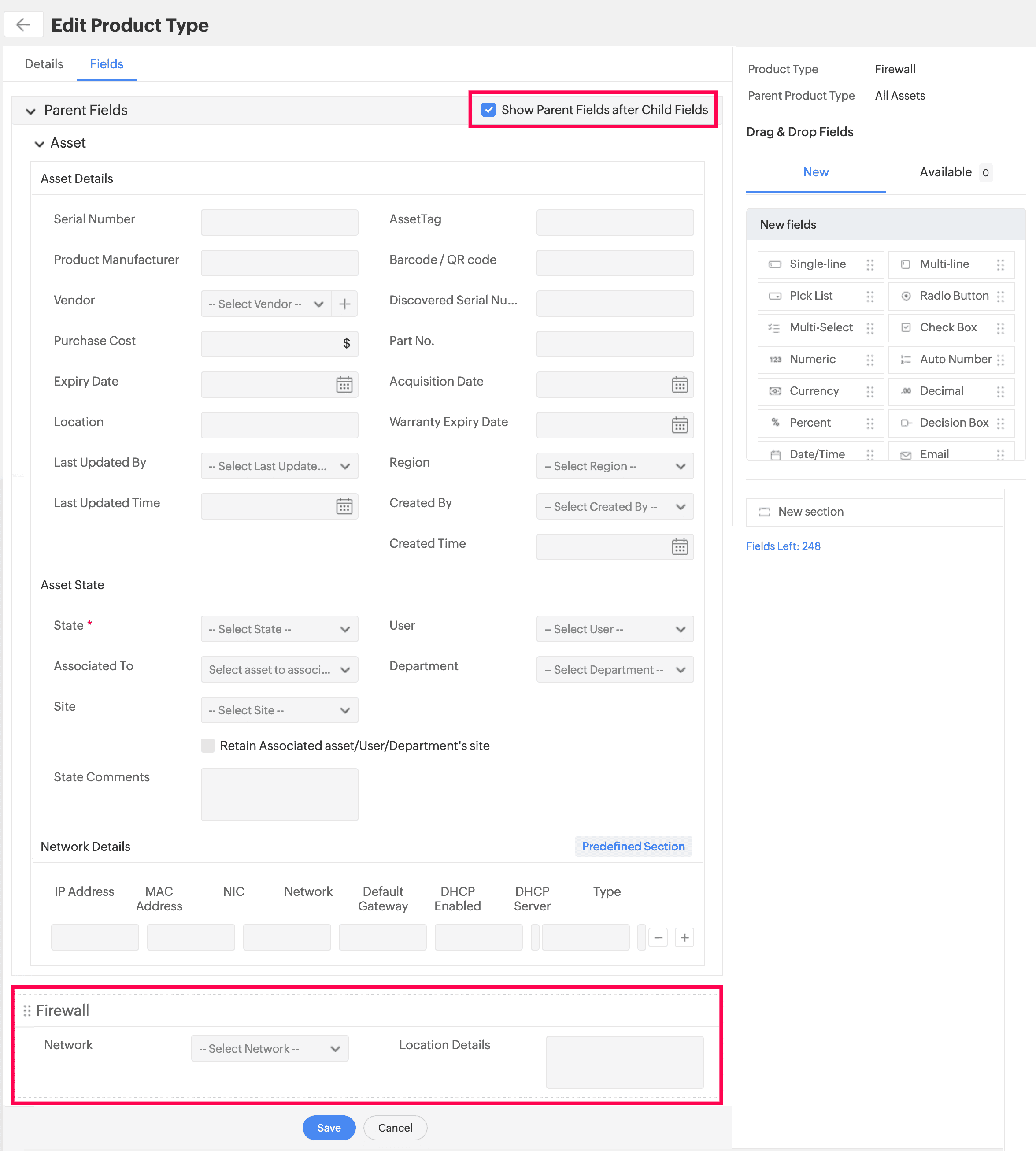The width and height of the screenshot is (1036, 1151).
Task: Open the Warranty Expiry Date calendar icon
Action: 680,425
